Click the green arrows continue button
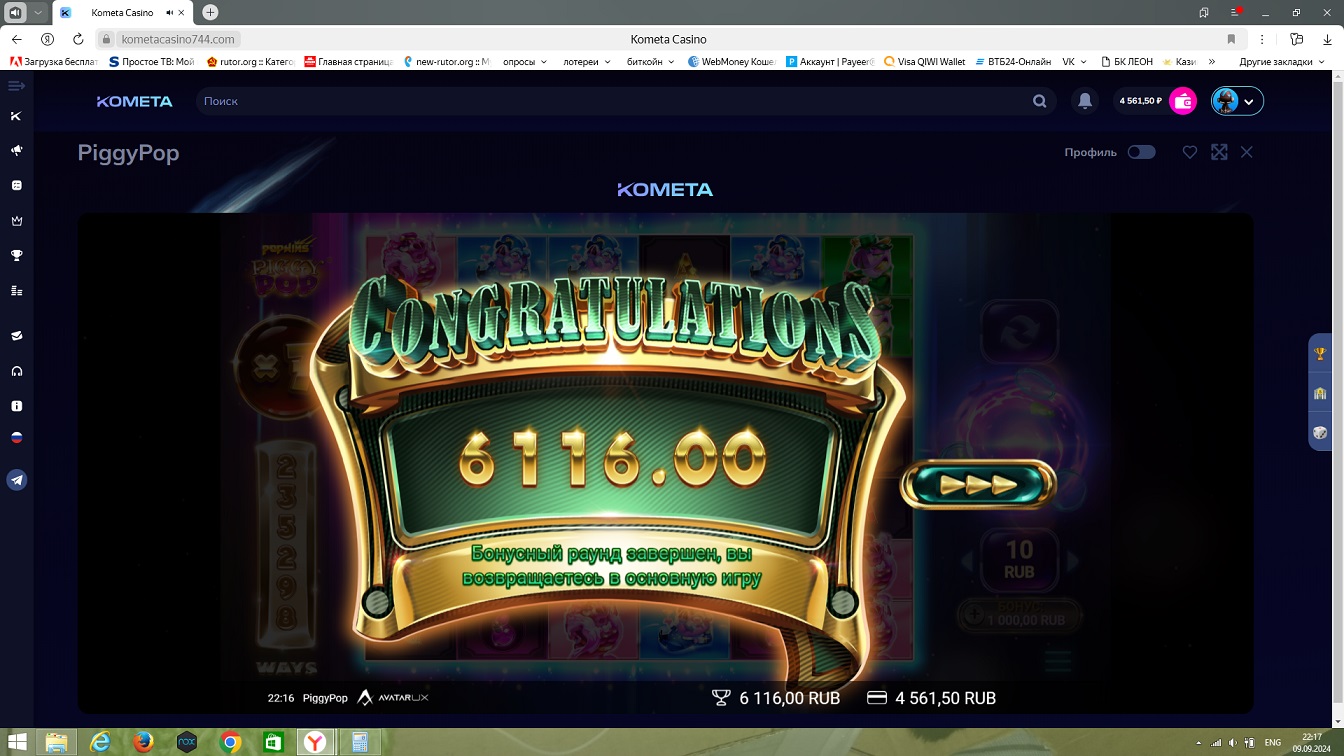The image size is (1344, 756). (x=978, y=485)
